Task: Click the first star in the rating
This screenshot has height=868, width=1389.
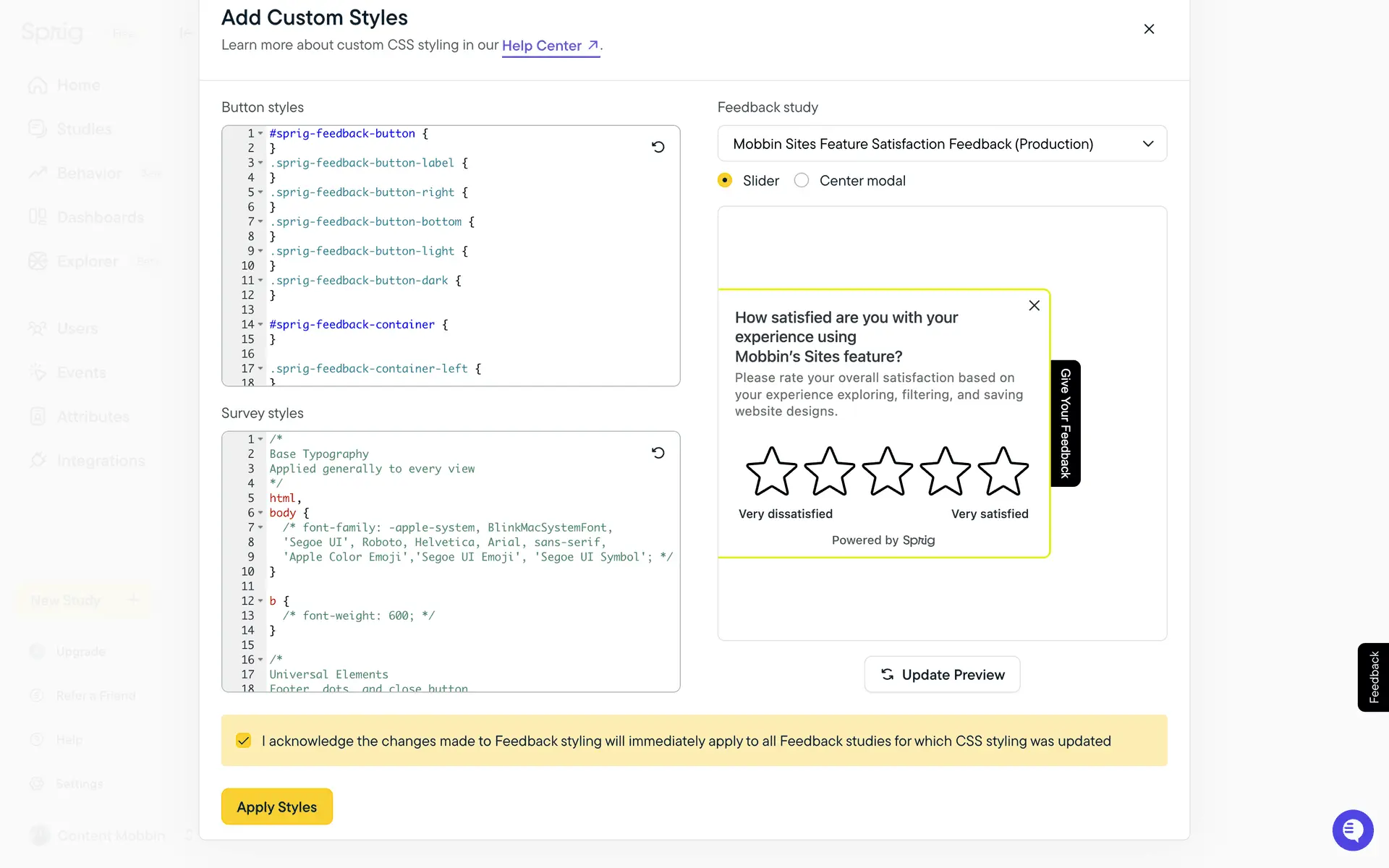Action: pos(771,472)
